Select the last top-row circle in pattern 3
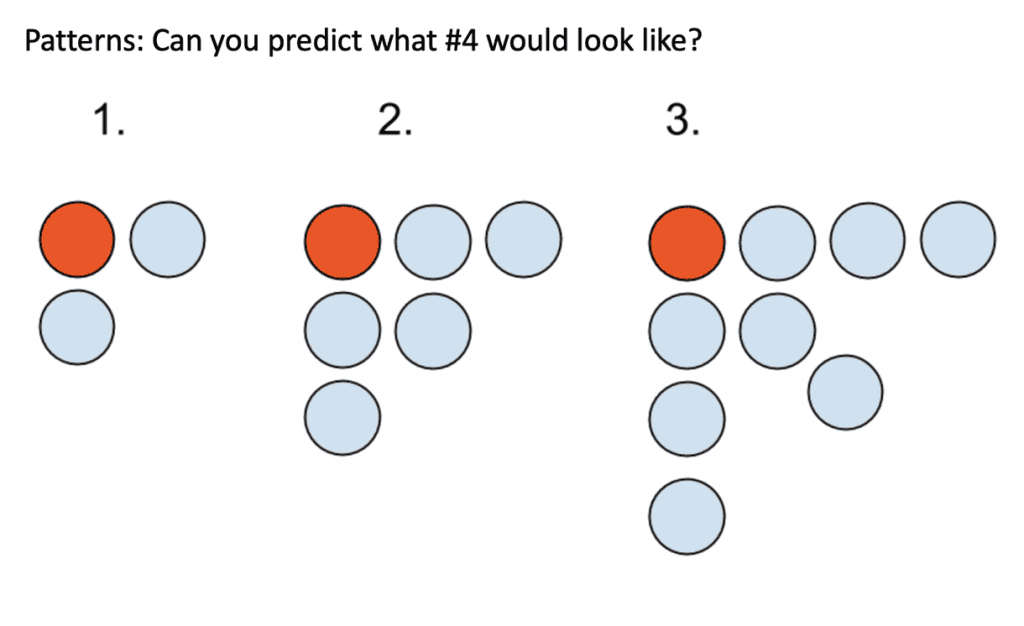 958,240
